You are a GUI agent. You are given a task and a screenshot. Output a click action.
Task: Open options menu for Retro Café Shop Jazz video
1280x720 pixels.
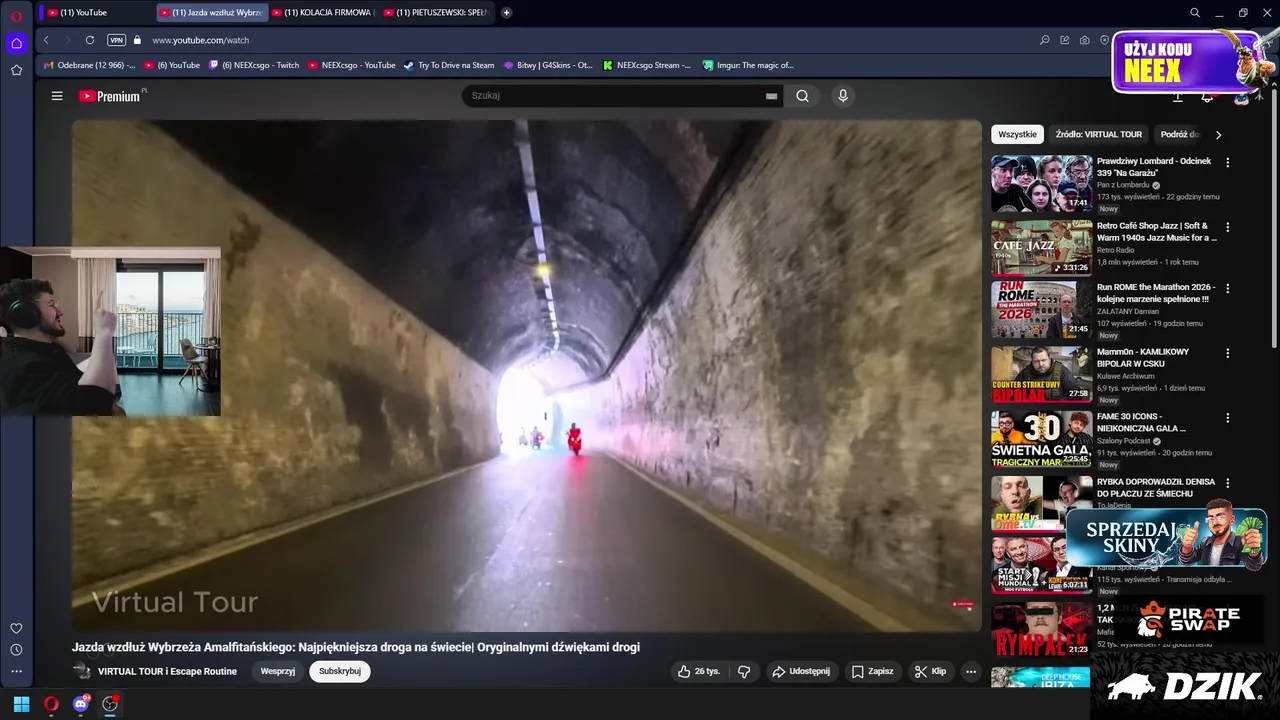1228,227
